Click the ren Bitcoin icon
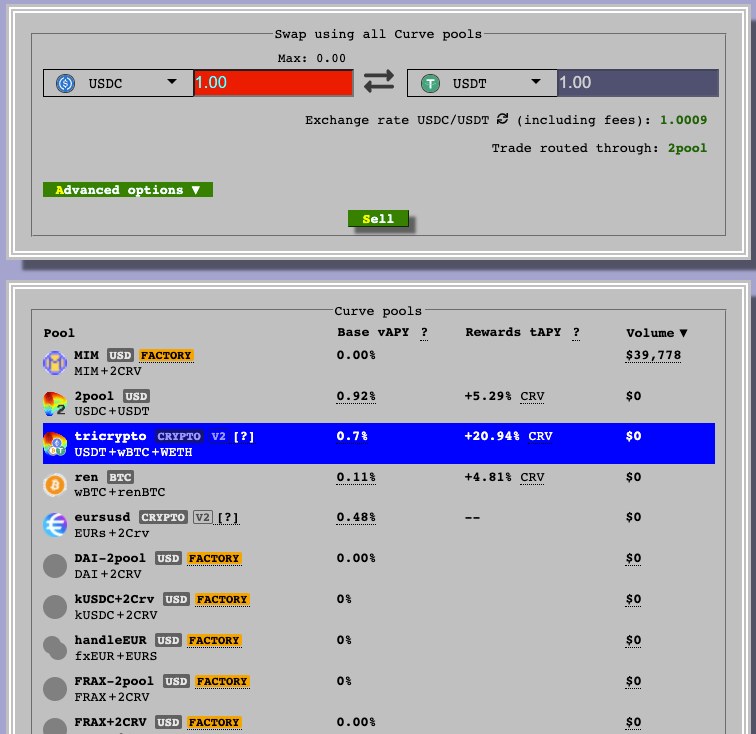This screenshot has height=734, width=756. (x=55, y=485)
